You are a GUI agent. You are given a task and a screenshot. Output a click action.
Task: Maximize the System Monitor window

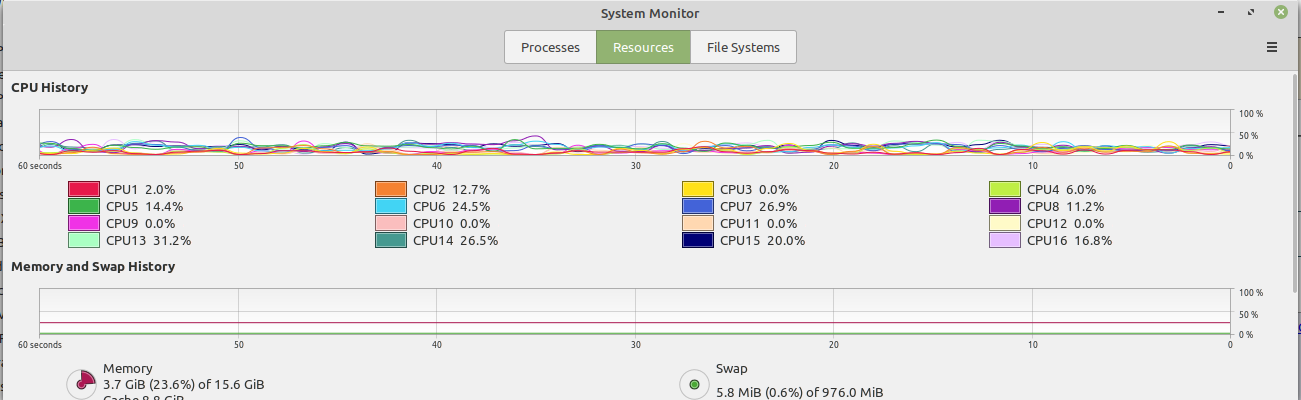[1251, 13]
